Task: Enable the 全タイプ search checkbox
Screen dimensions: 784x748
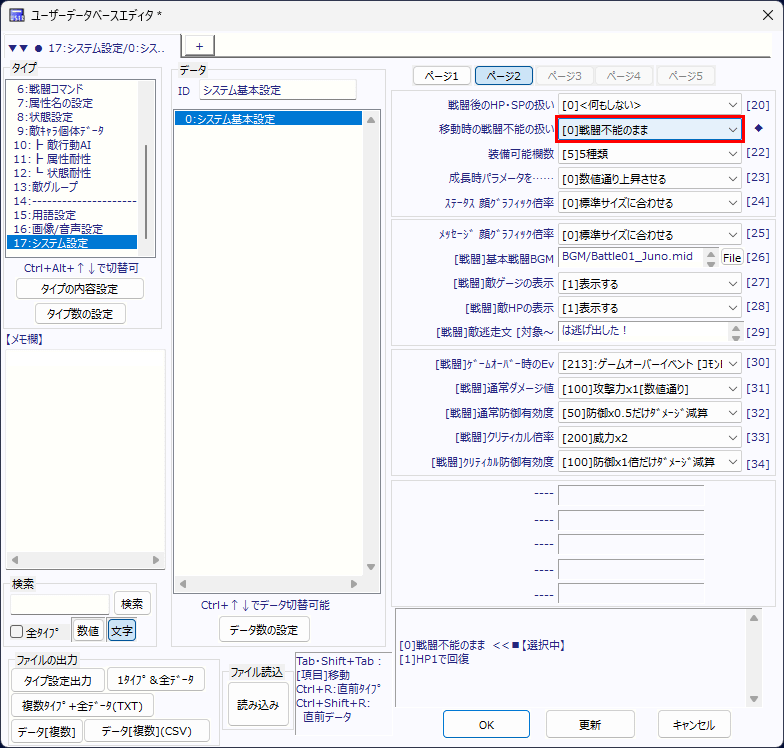Action: [x=16, y=631]
